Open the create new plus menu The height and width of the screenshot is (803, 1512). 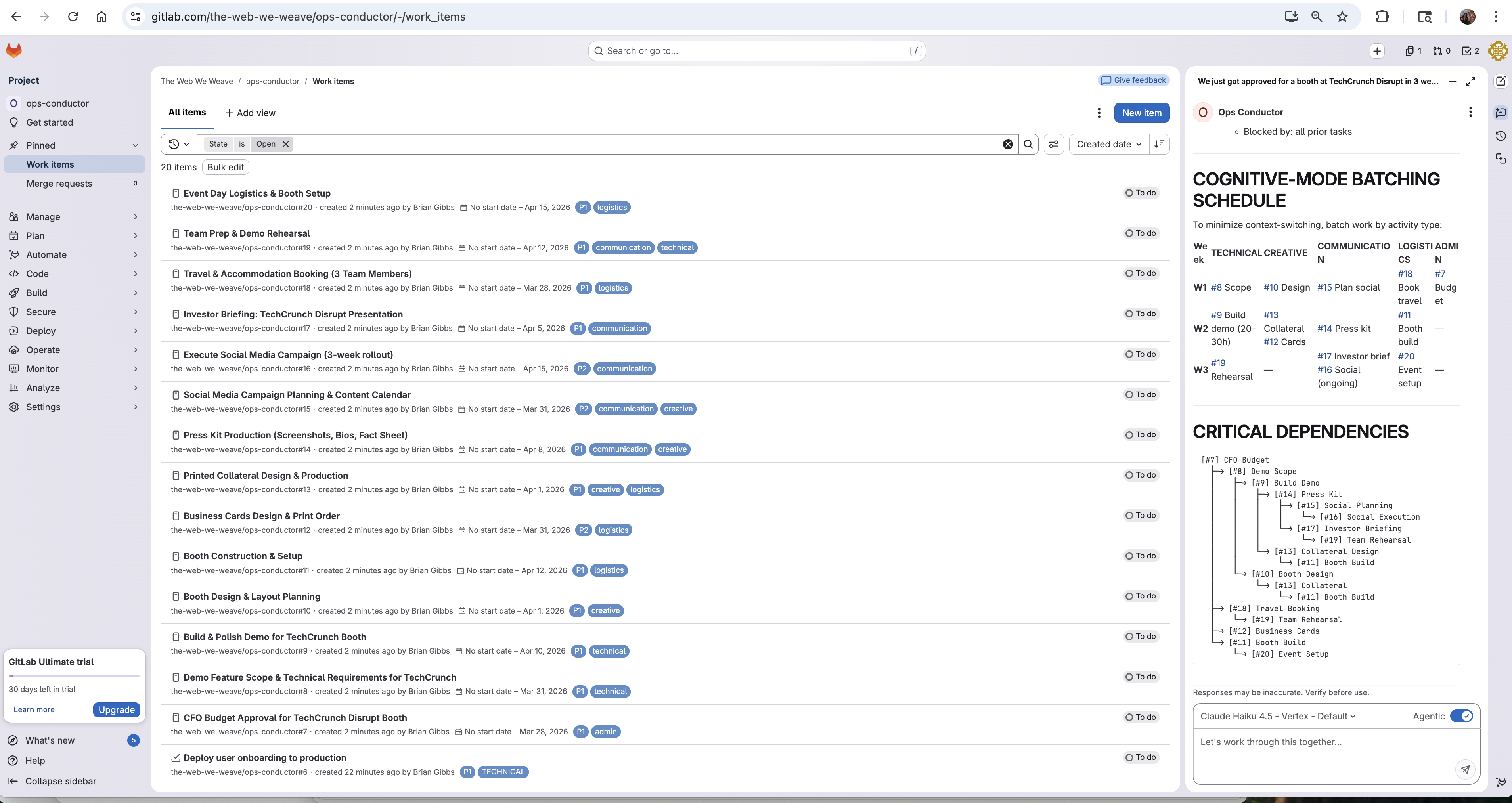[1377, 51]
